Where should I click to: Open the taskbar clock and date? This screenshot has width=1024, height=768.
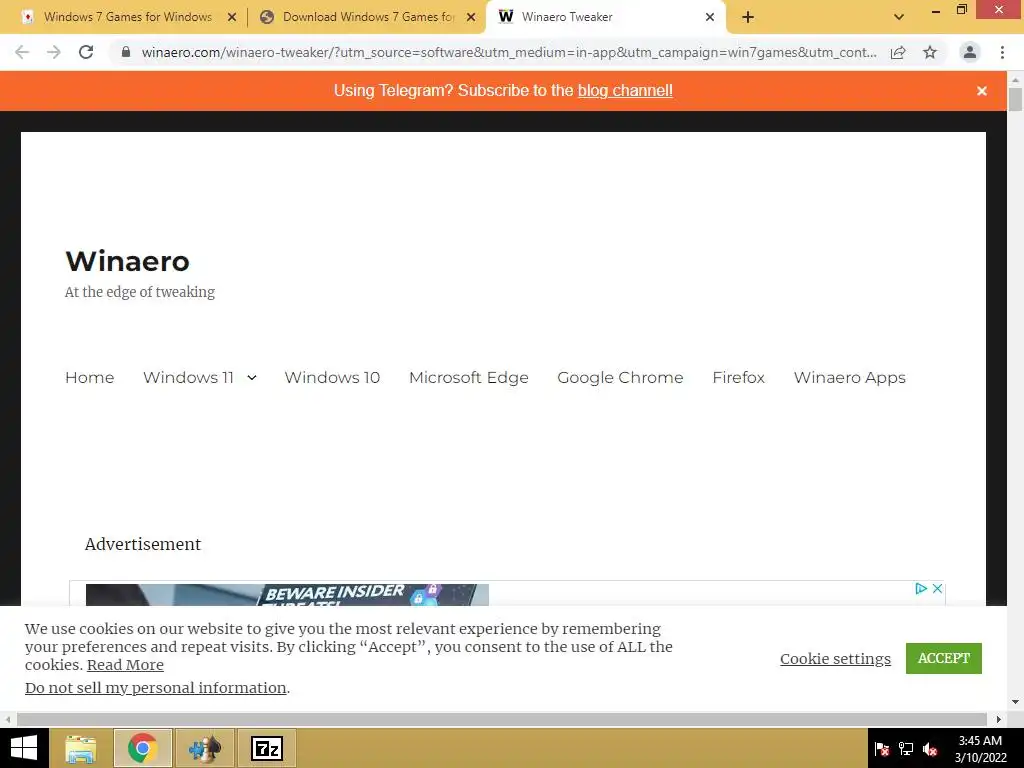click(980, 749)
